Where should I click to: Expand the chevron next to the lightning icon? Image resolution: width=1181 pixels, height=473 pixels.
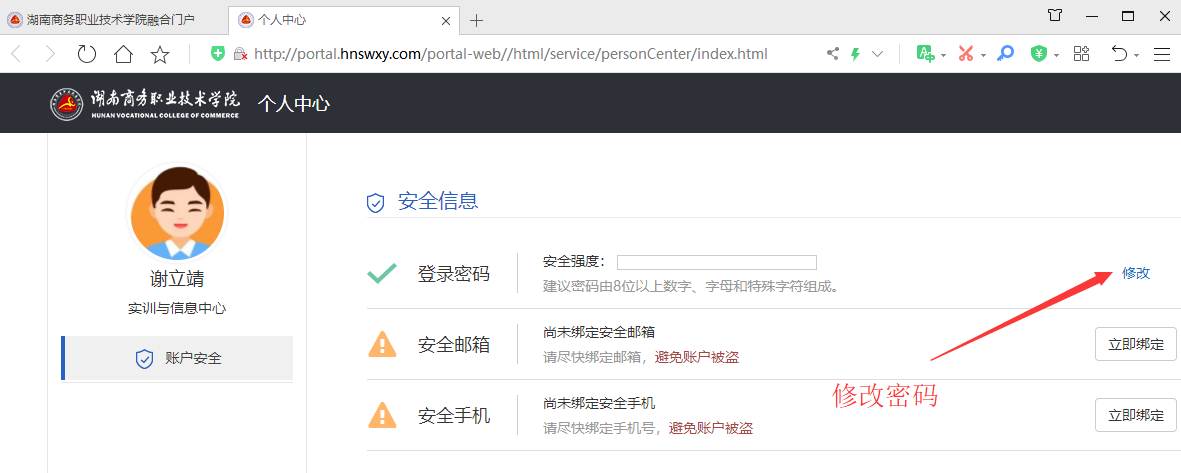[x=878, y=54]
